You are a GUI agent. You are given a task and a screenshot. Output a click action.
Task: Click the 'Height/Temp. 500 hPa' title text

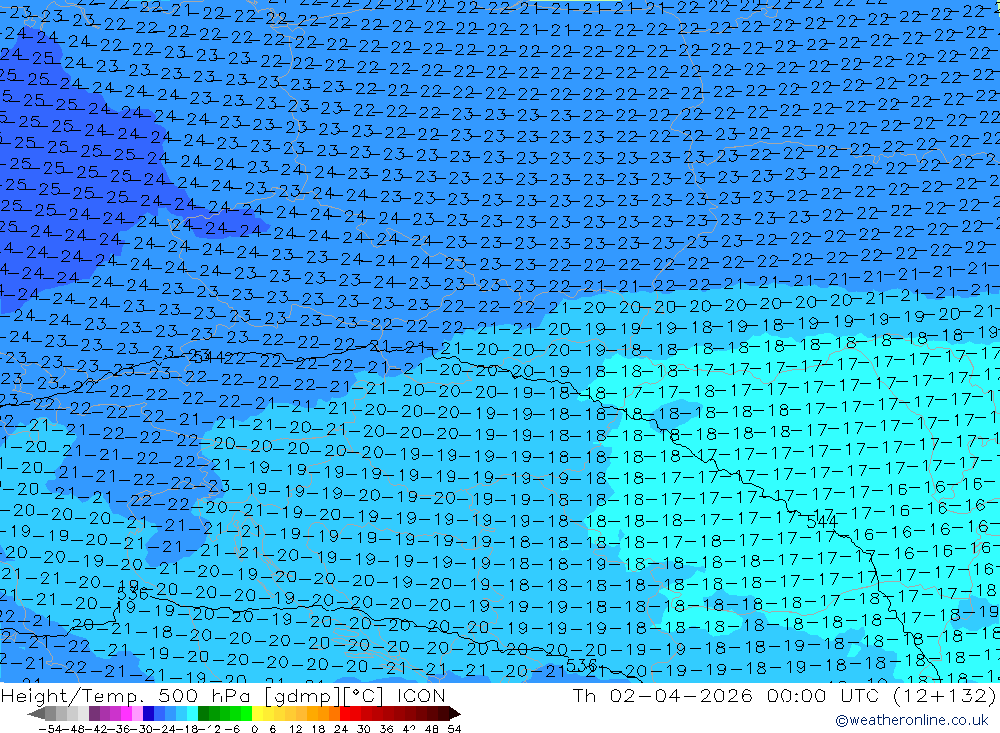click(x=128, y=695)
